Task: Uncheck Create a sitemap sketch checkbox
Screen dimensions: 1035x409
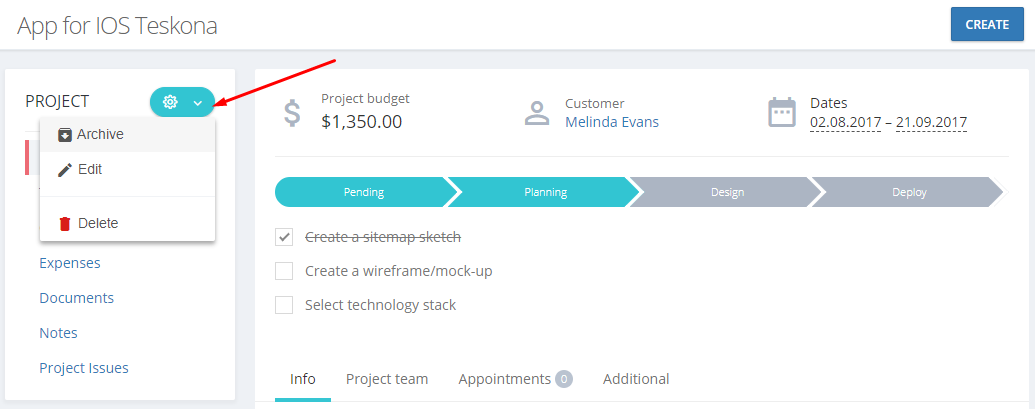Action: coord(284,237)
